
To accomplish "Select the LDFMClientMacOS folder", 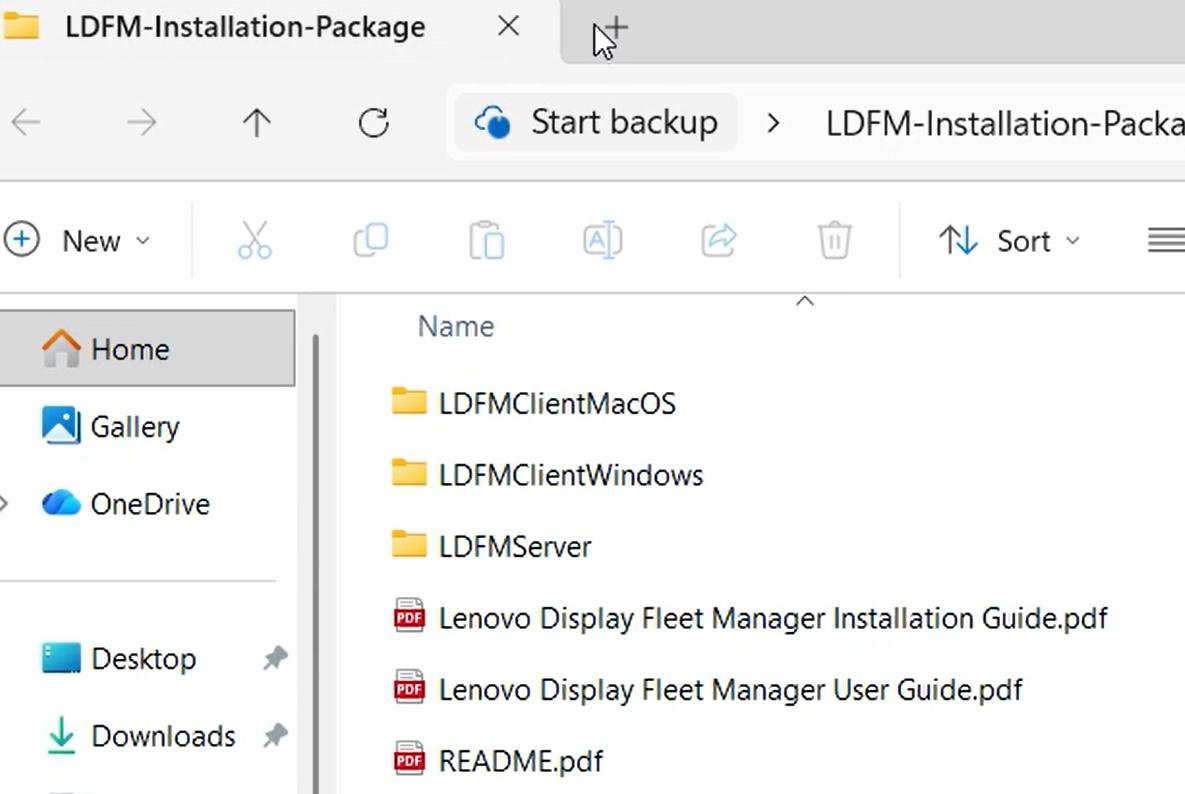I will pos(534,404).
